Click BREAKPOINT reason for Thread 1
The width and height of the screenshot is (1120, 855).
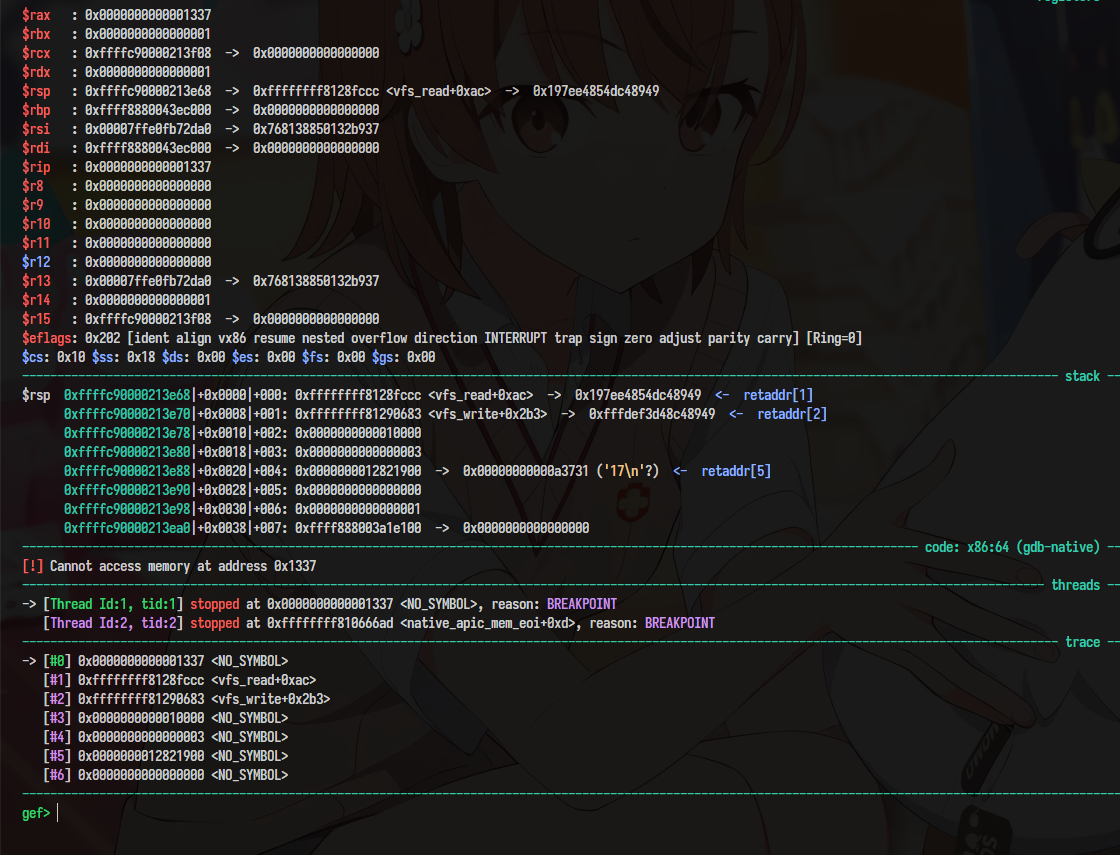click(x=581, y=604)
